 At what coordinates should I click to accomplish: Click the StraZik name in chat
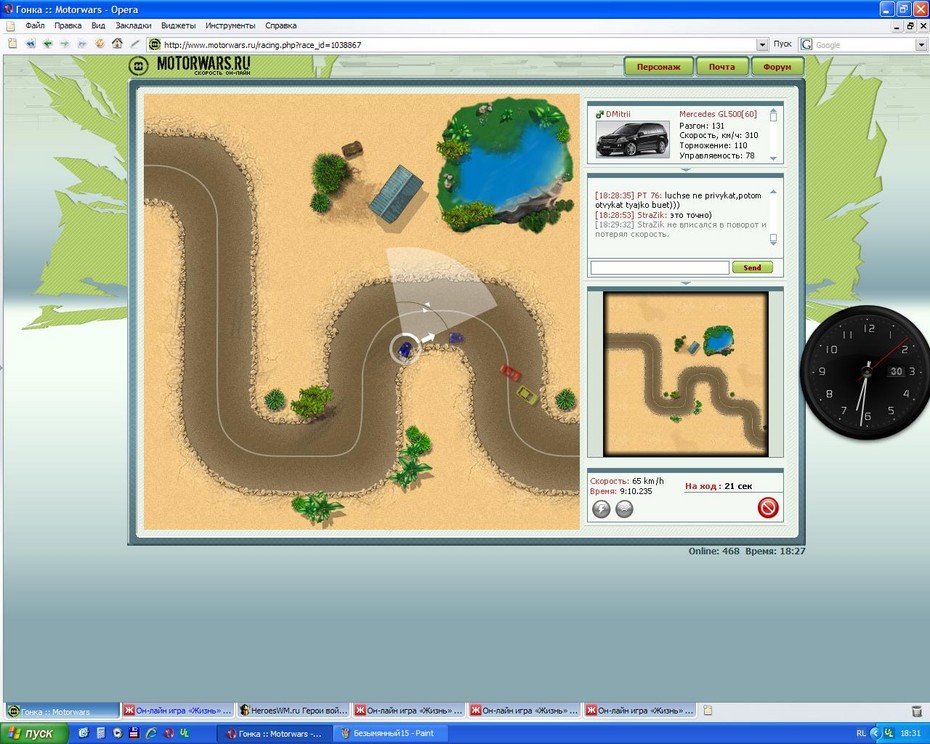651,215
